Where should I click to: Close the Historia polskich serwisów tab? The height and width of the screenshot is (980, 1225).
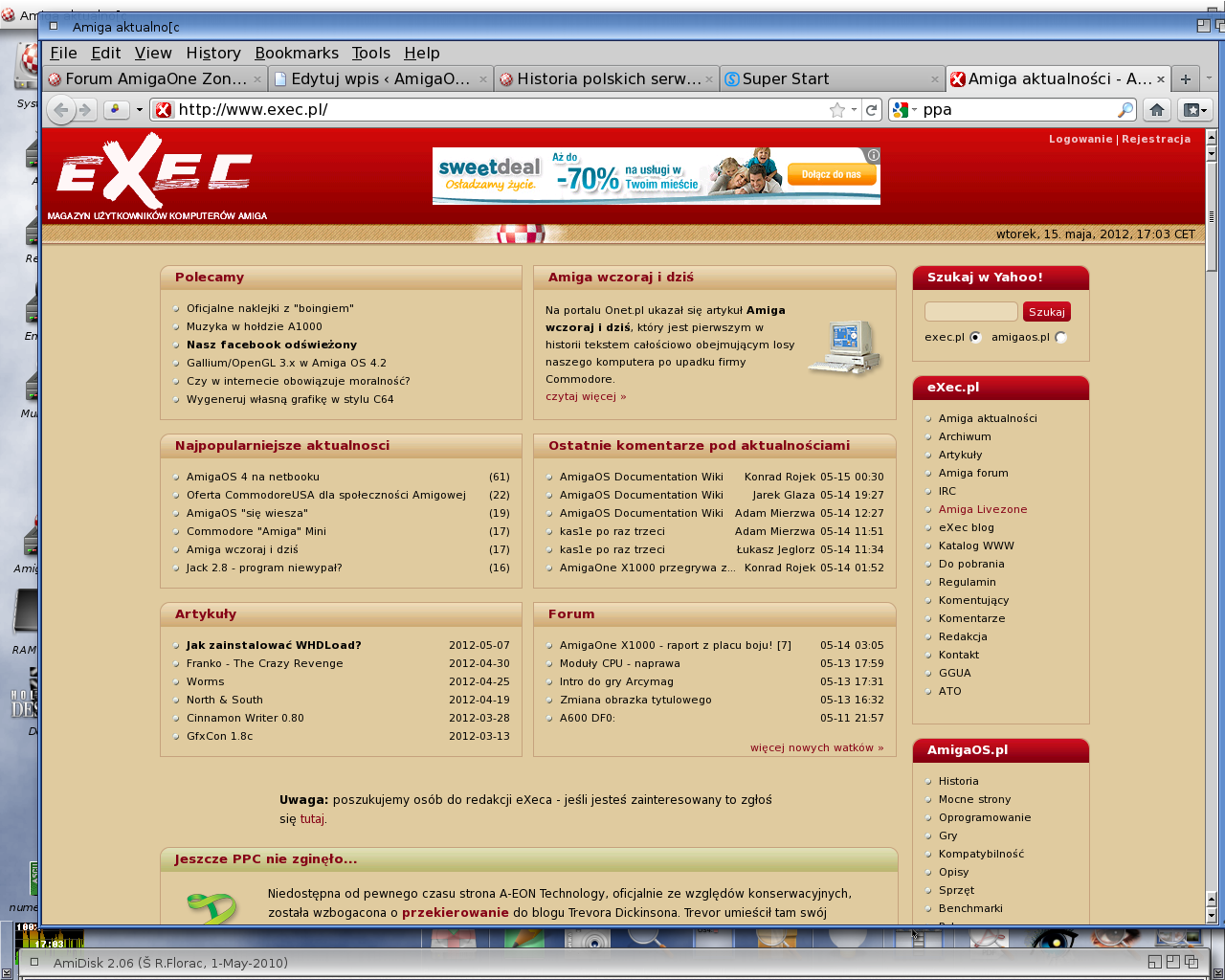tap(709, 79)
